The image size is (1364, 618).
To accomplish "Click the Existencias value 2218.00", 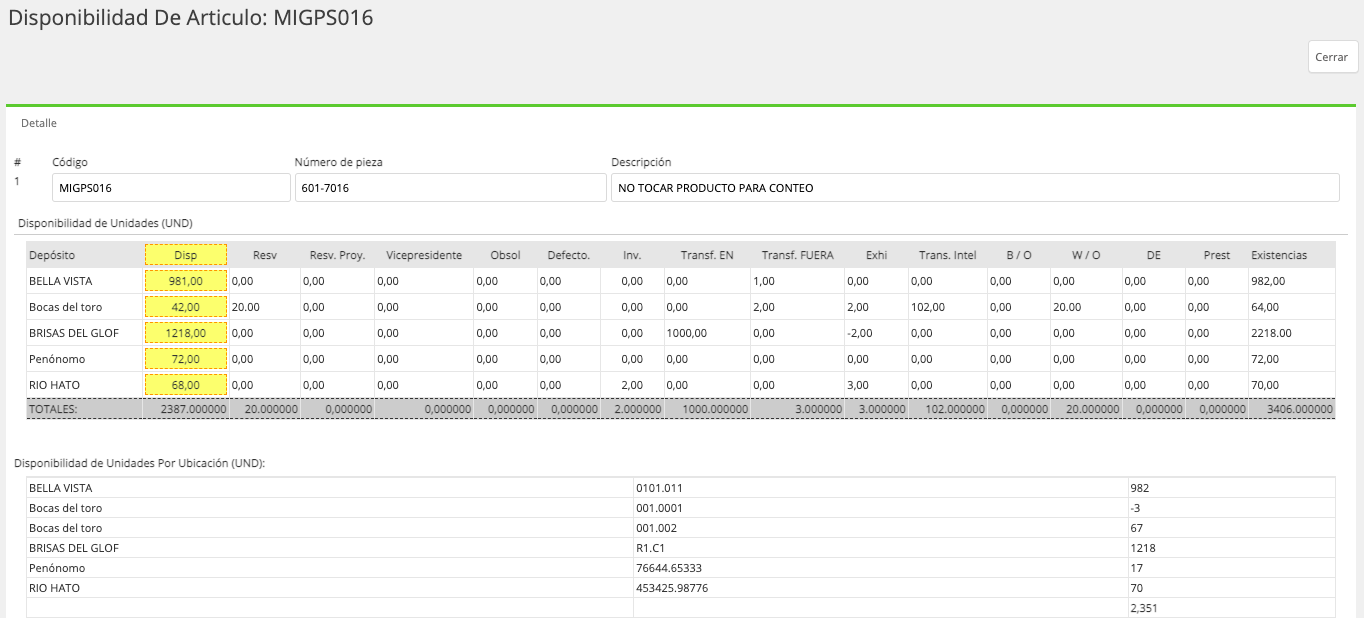I will (1272, 333).
